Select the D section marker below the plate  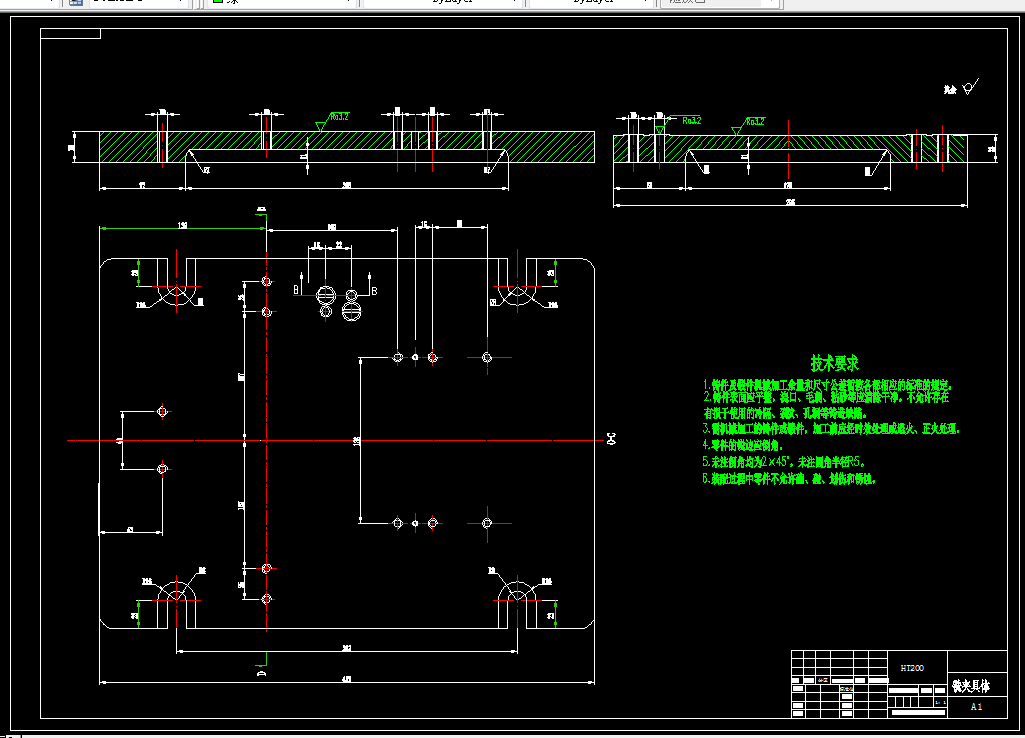(261, 673)
